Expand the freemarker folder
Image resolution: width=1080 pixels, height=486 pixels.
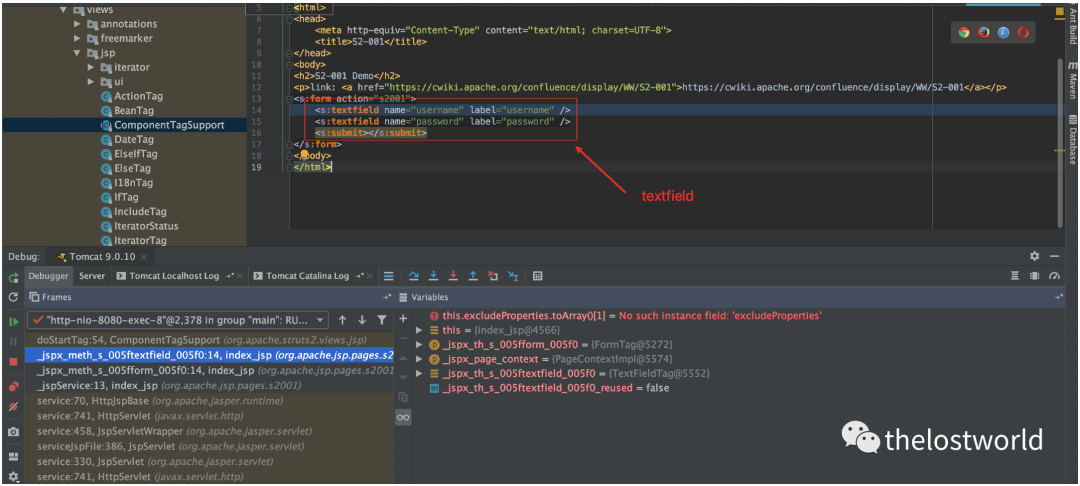click(78, 39)
